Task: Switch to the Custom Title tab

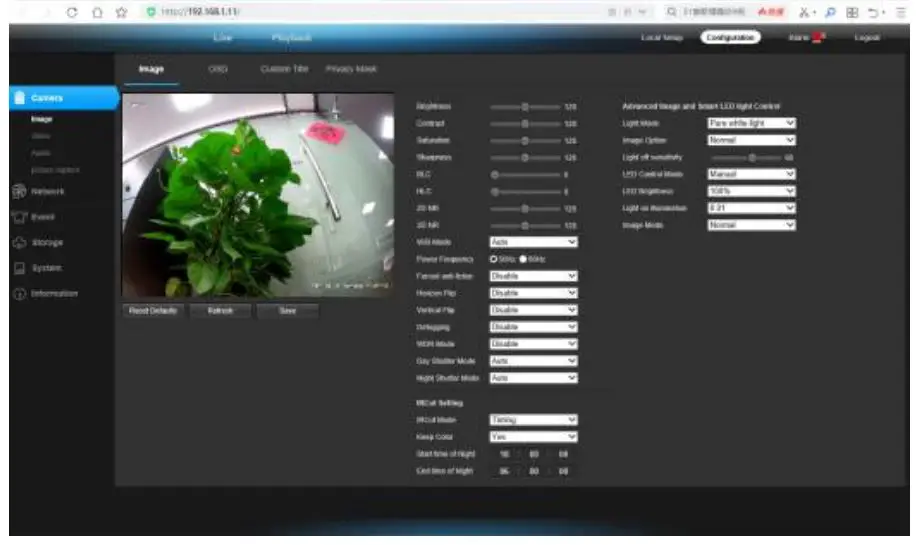Action: click(284, 69)
